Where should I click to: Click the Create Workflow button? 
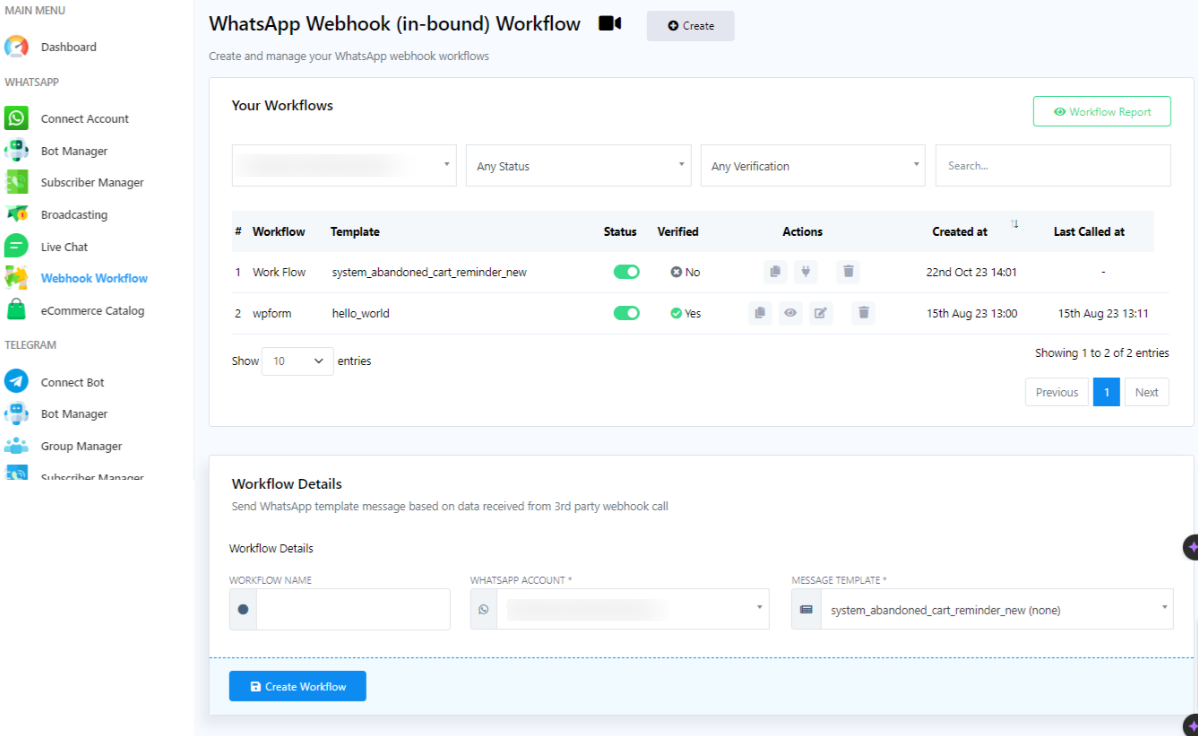point(297,686)
